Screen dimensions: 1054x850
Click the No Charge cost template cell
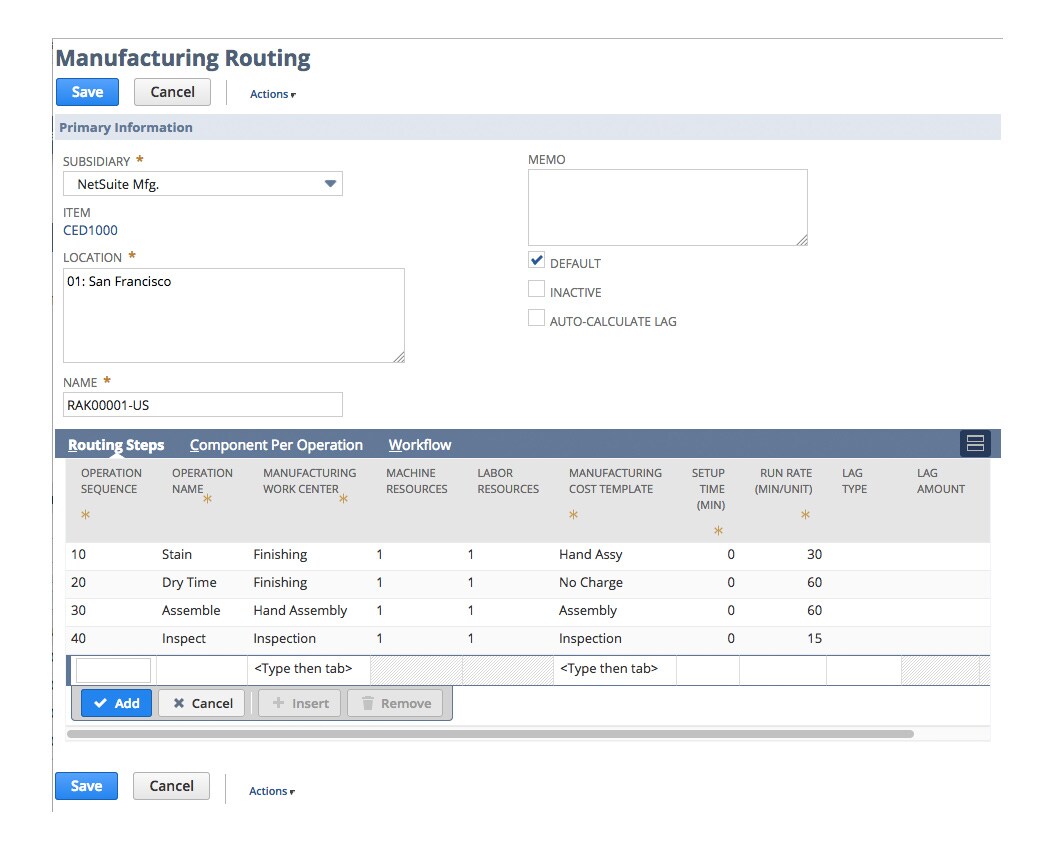tap(590, 583)
